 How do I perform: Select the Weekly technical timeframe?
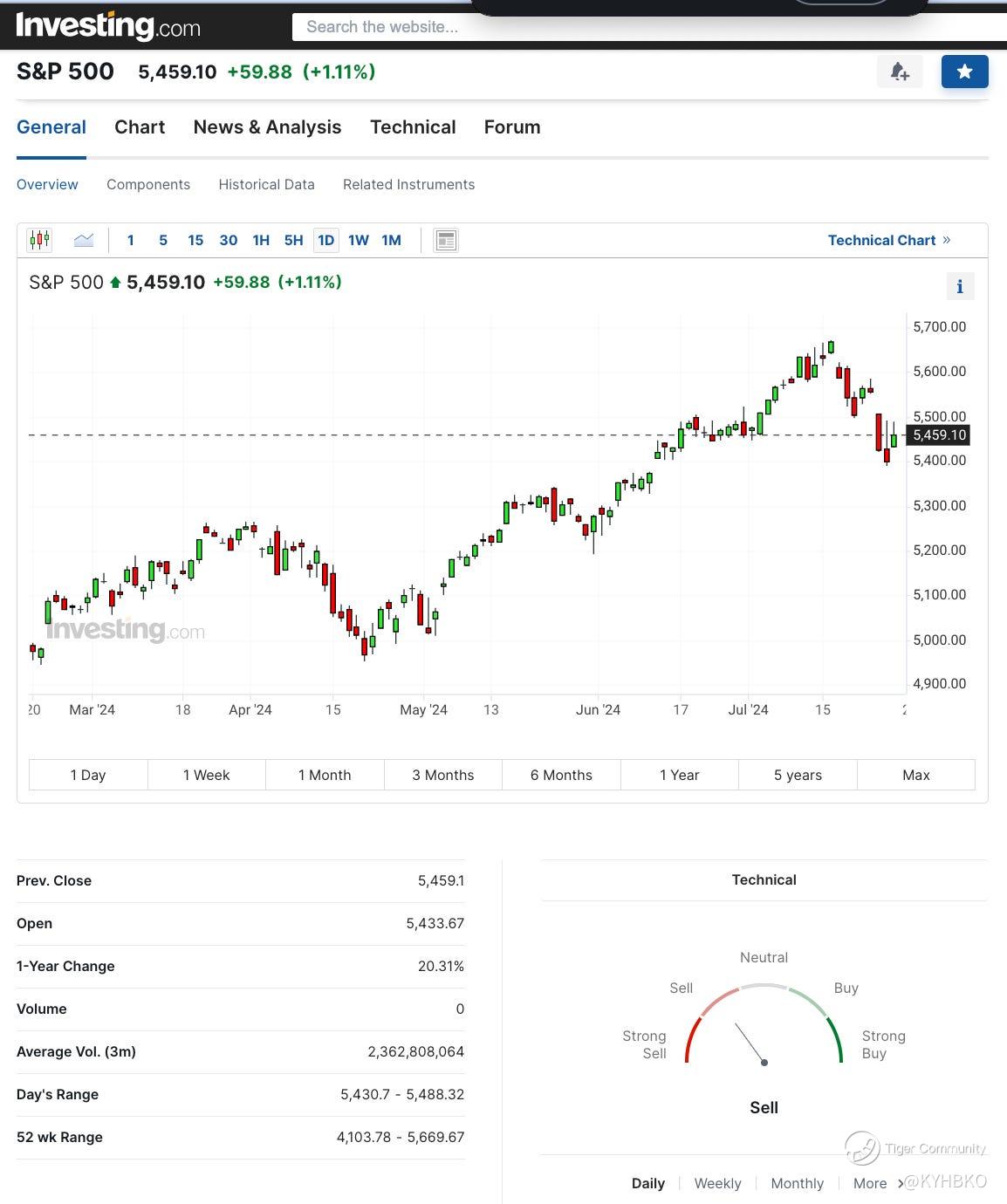(717, 1183)
